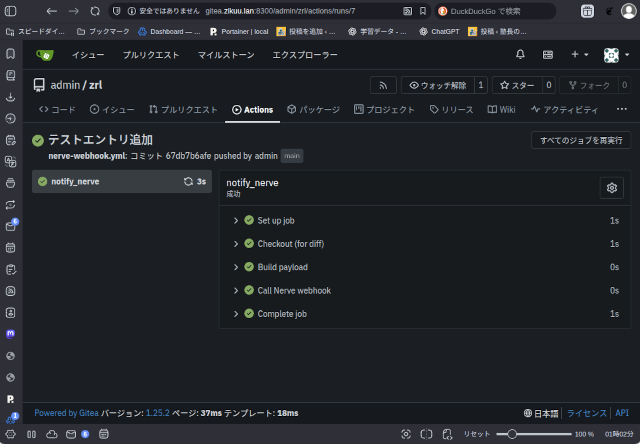
Task: Reload the page with the refresh icon
Action: point(95,10)
